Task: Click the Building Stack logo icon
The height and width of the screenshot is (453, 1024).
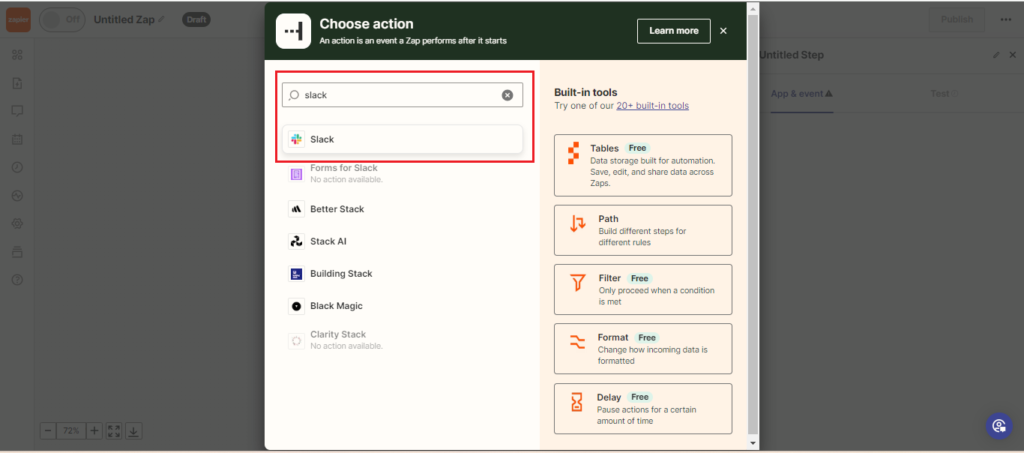Action: (296, 273)
